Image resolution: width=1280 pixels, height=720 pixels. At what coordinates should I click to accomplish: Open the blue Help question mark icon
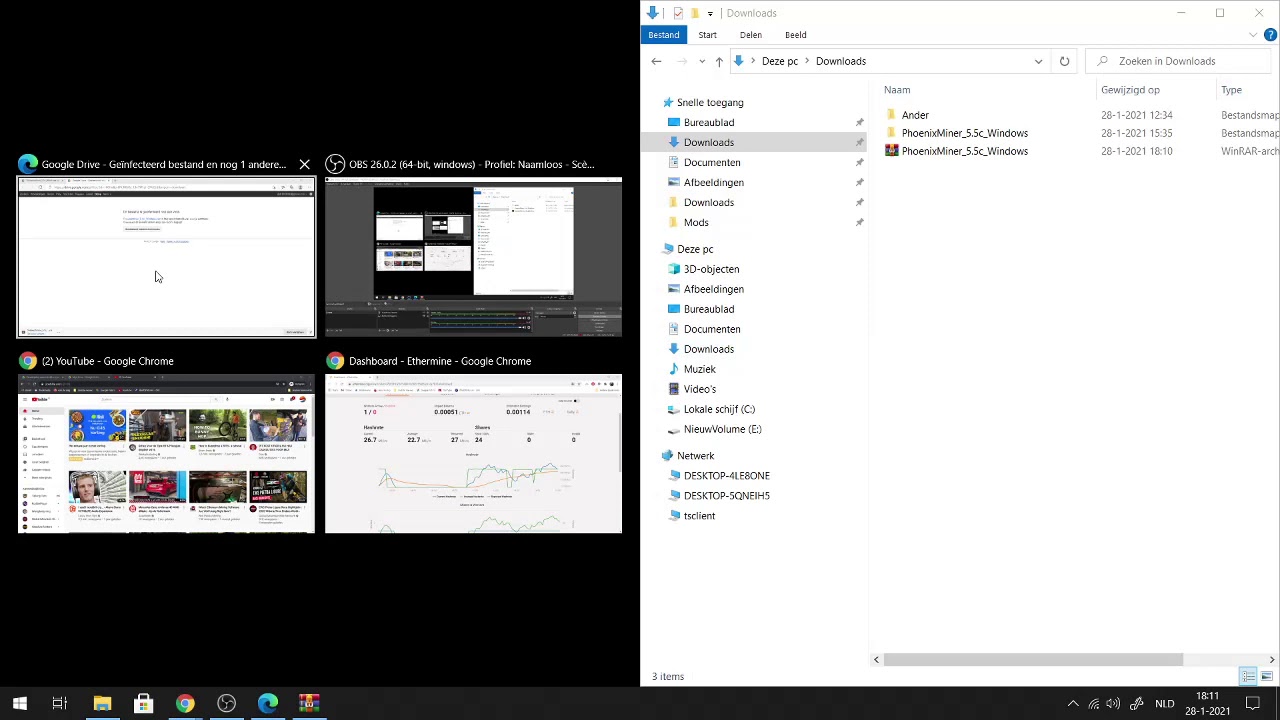tap(1271, 35)
